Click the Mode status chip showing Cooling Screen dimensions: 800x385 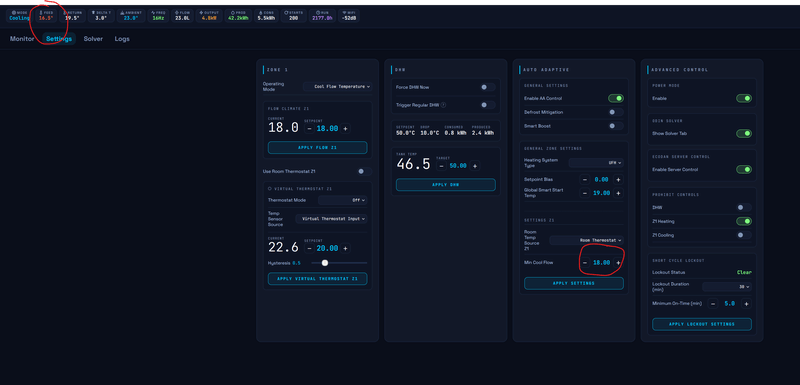click(20, 15)
